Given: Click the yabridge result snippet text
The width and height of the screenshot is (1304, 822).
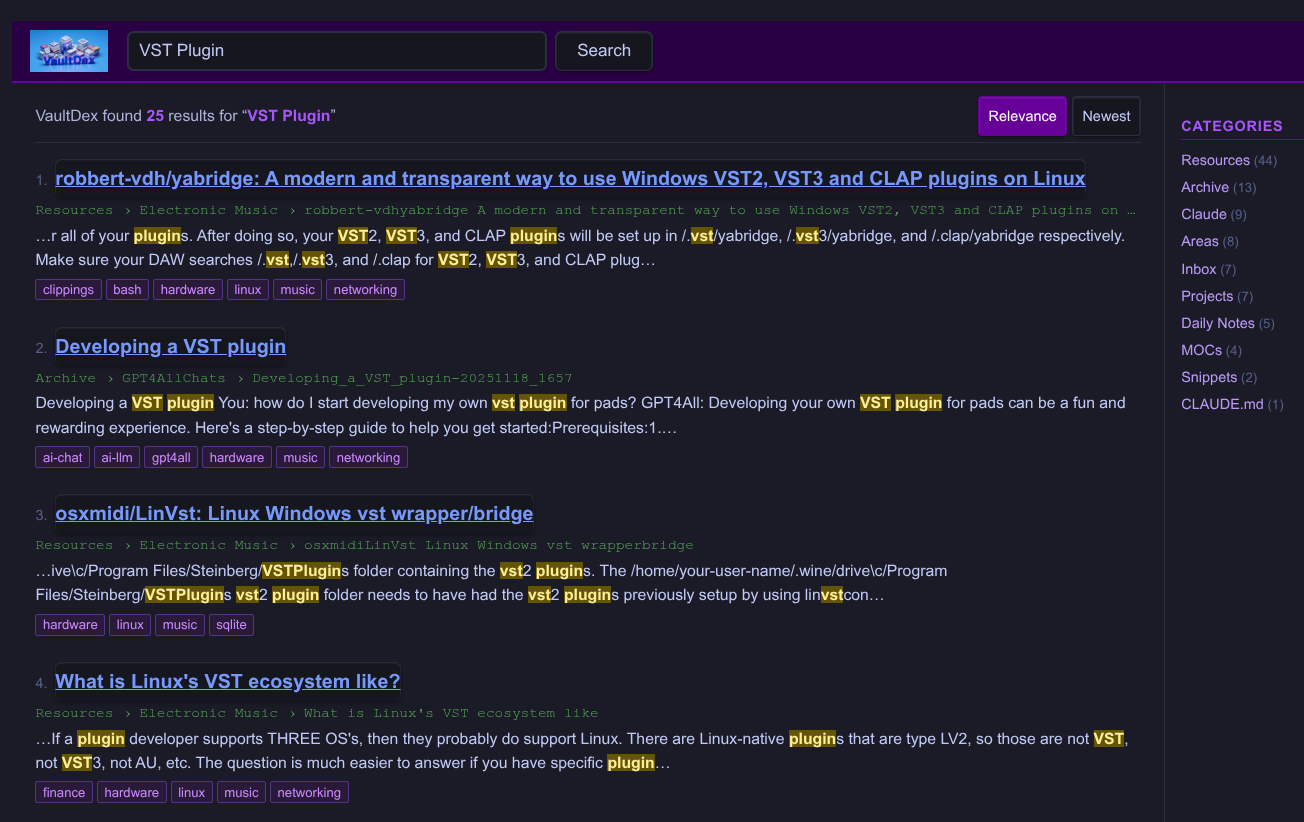Looking at the screenshot, I should [x=580, y=248].
